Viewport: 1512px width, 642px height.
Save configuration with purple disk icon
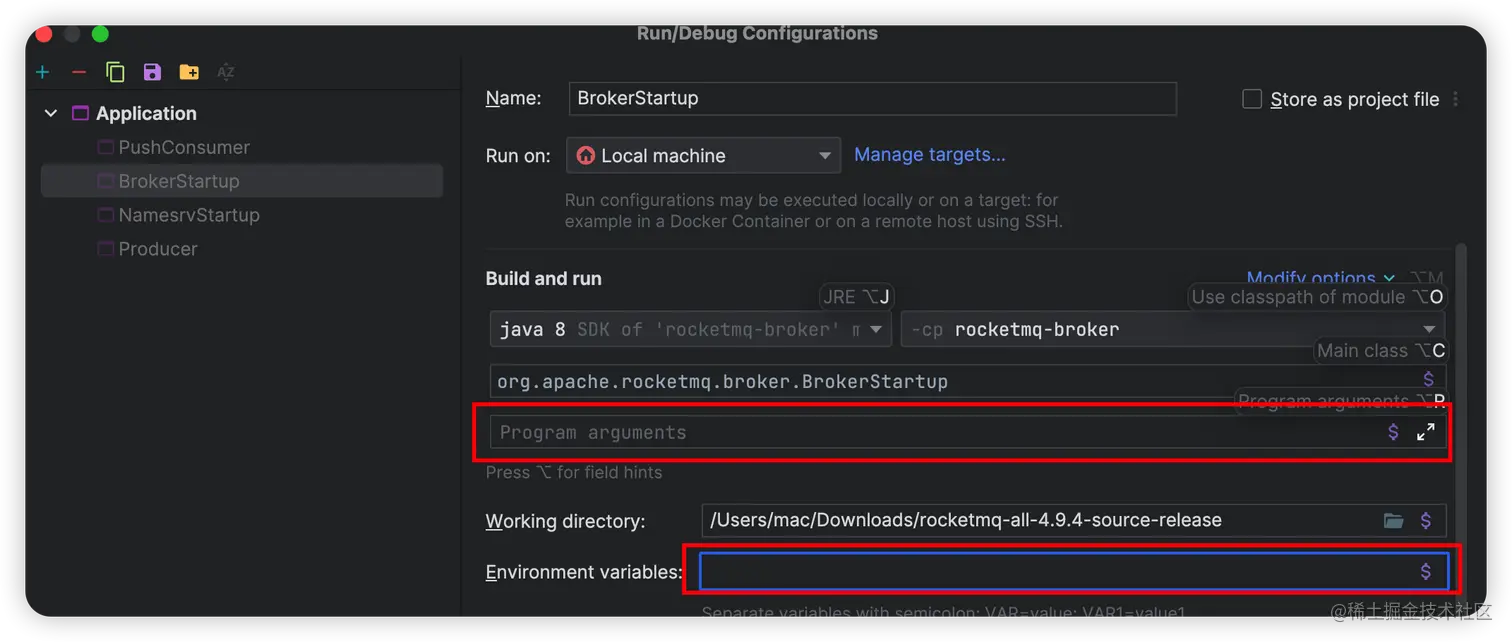click(152, 72)
